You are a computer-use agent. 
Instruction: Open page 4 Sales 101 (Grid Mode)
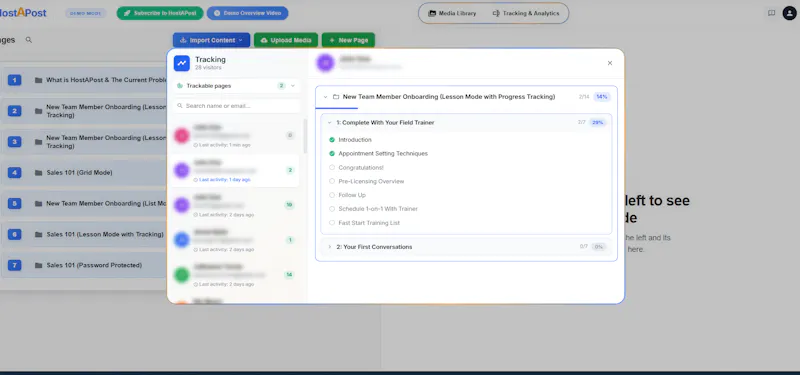[84, 172]
